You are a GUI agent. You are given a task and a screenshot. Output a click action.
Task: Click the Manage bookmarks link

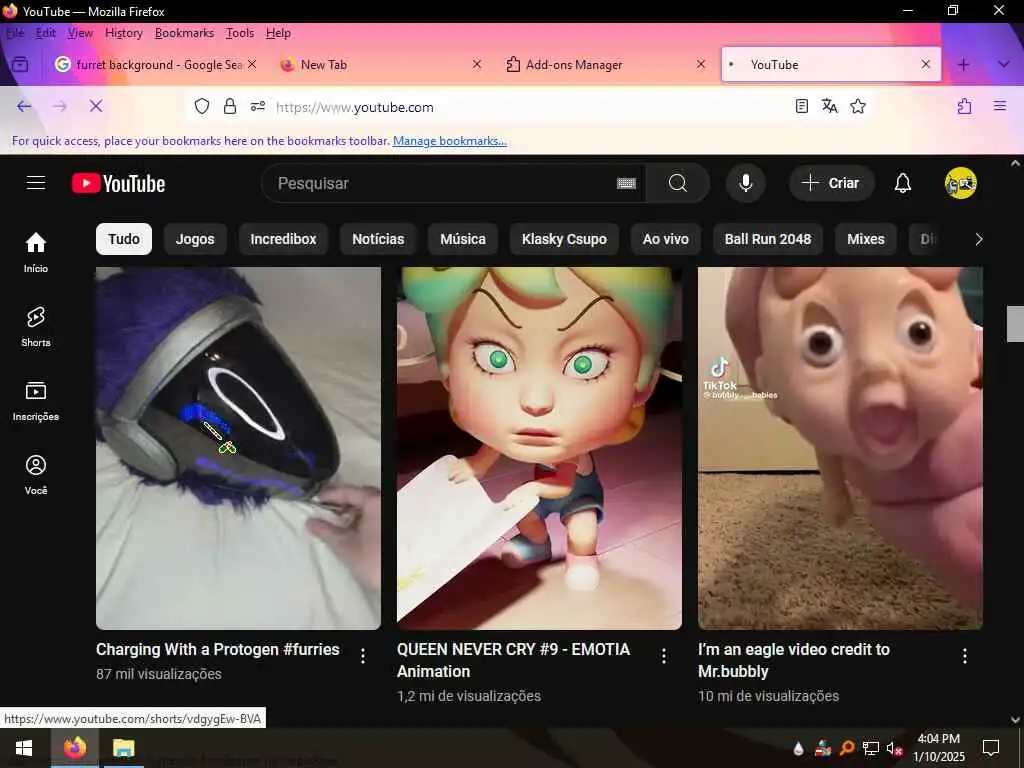[449, 140]
